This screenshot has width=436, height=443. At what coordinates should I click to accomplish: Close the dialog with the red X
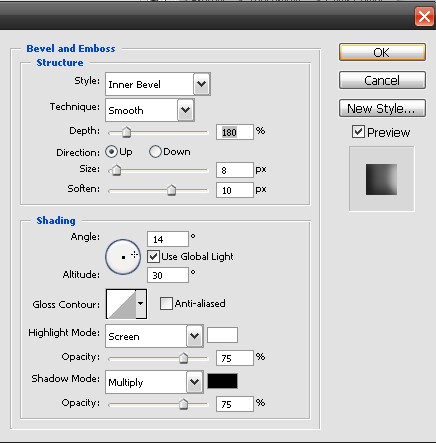tap(424, 16)
